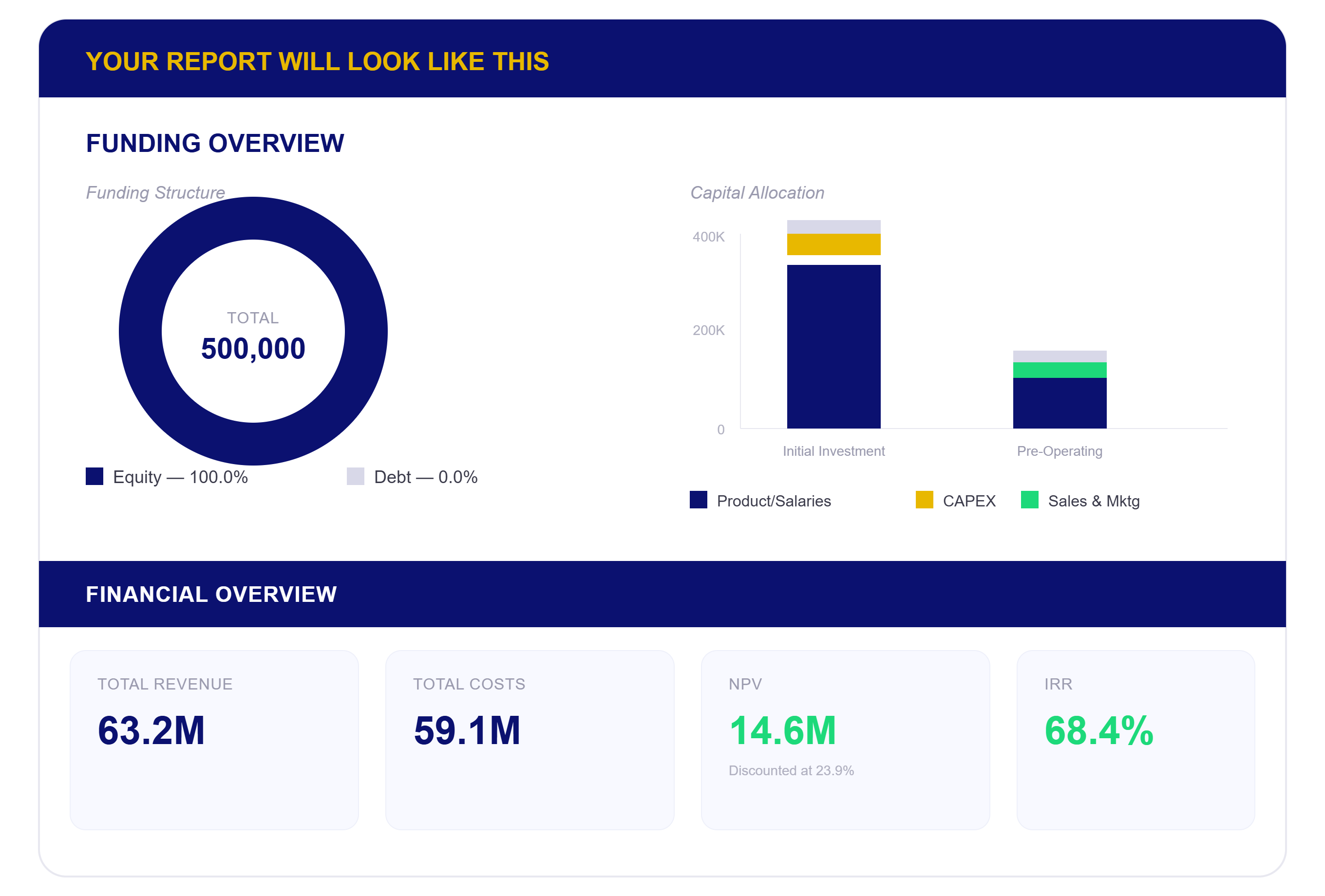Click the Initial Investment axis label

[833, 451]
